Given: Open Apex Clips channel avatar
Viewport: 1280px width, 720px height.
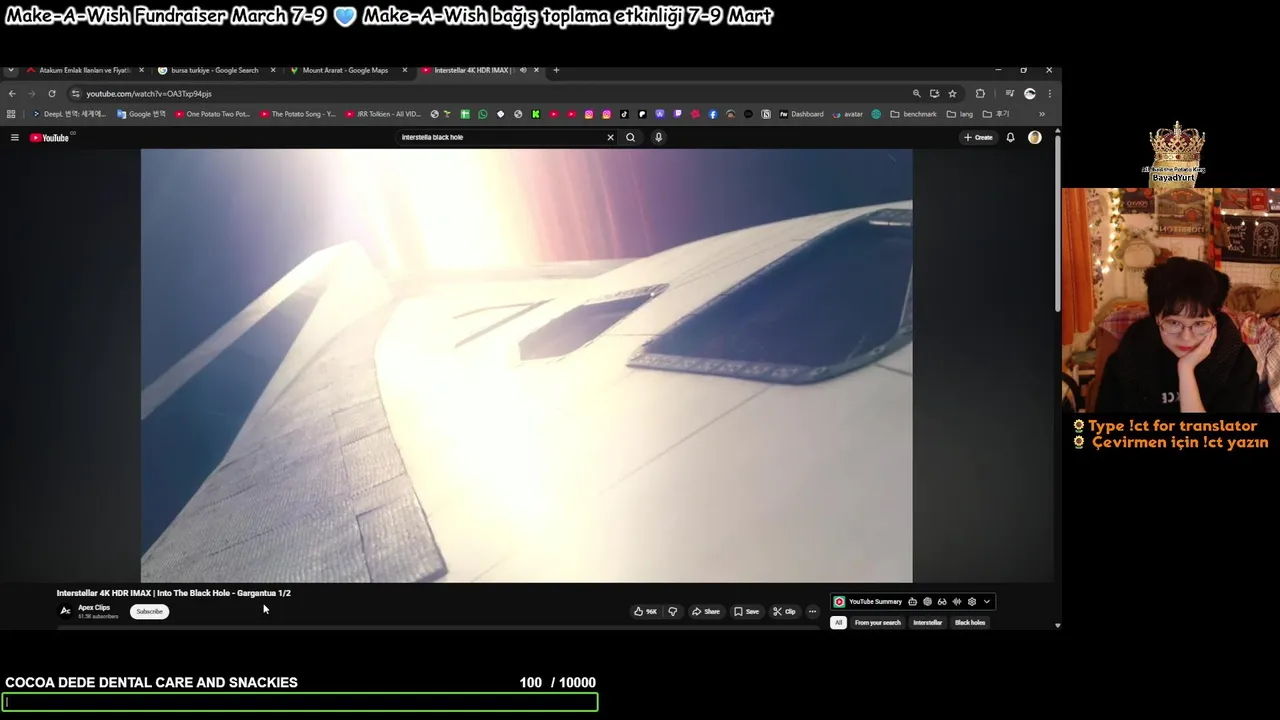Looking at the screenshot, I should [x=65, y=611].
